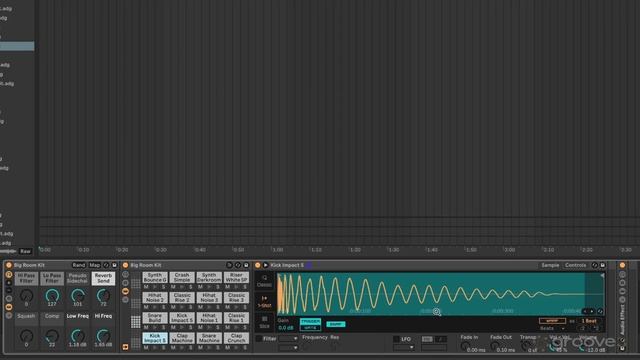Viewport: 640px width, 360px height.
Task: Solo the Clap Crunch pad
Action: click(x=245, y=348)
